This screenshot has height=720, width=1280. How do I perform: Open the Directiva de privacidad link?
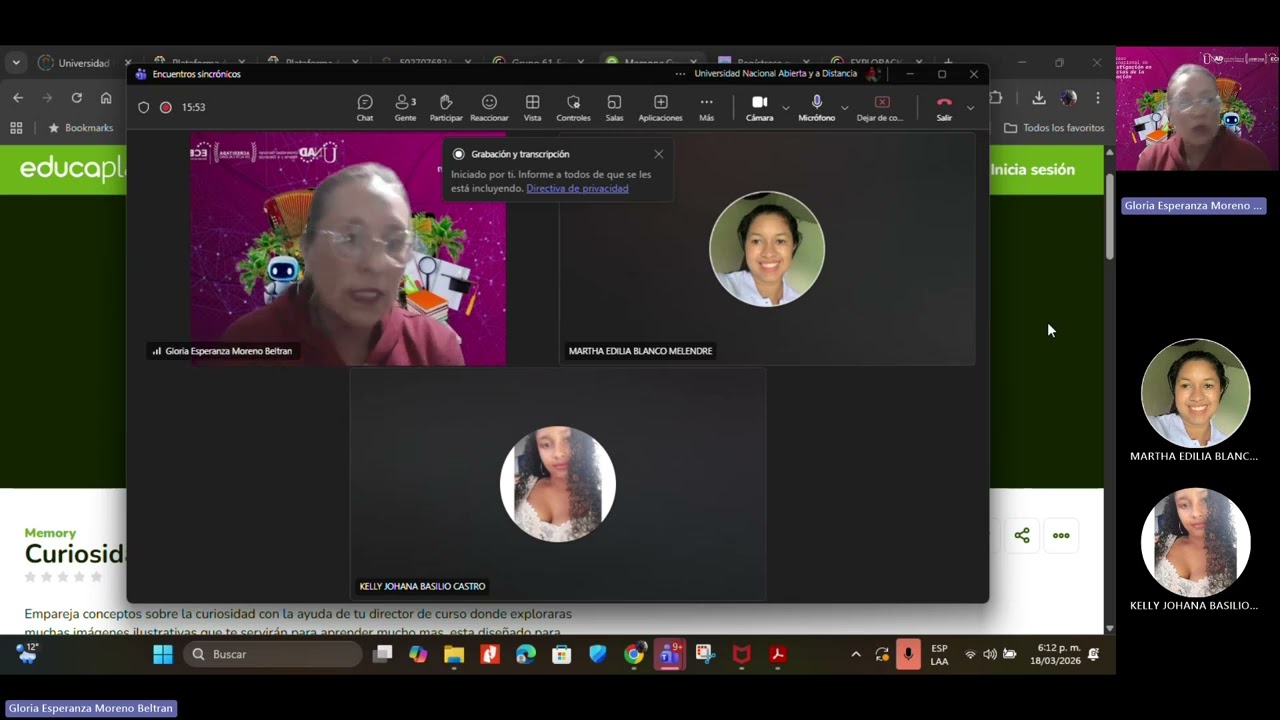click(577, 188)
